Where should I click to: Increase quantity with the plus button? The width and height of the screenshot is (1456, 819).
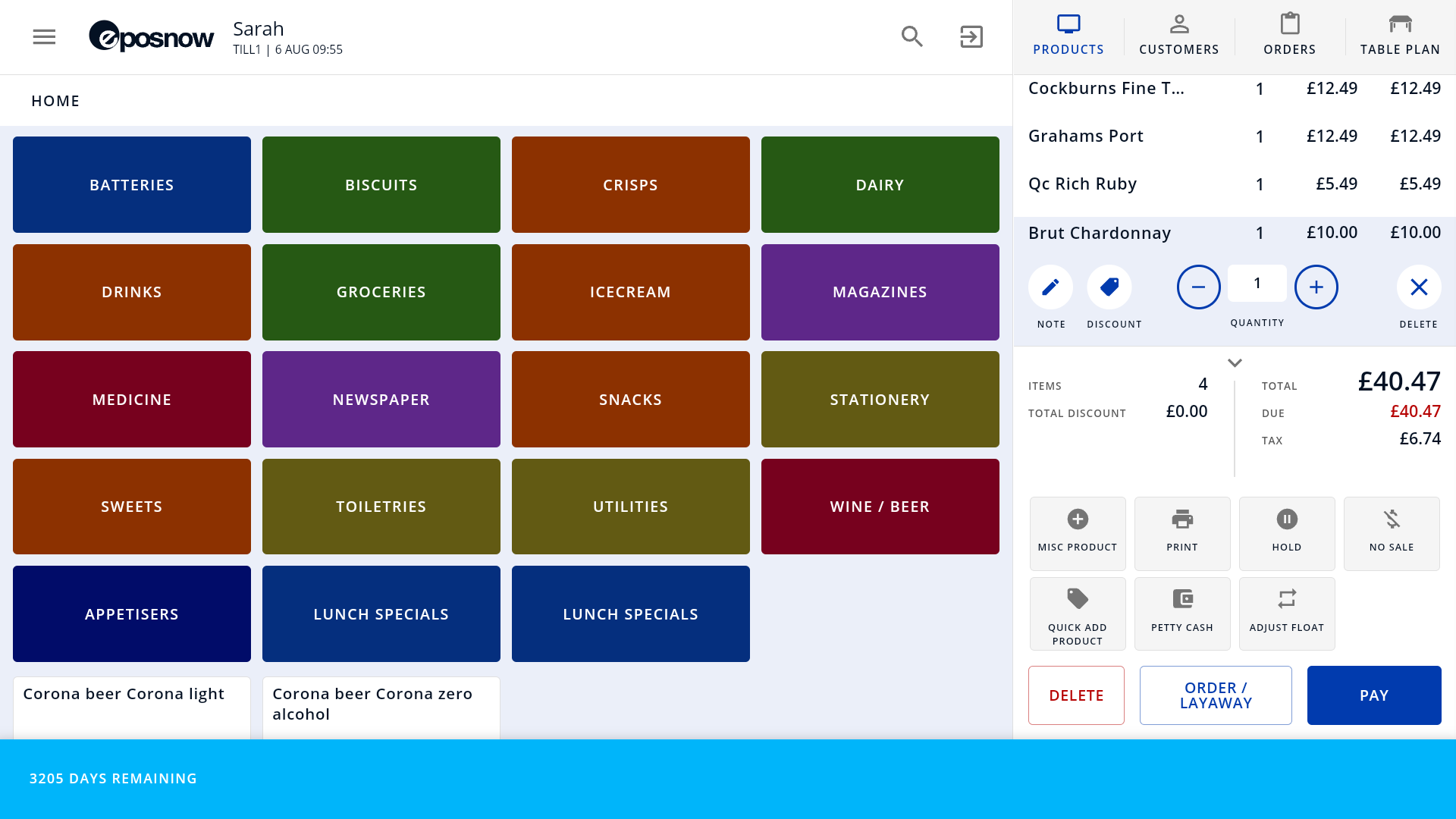(1316, 287)
